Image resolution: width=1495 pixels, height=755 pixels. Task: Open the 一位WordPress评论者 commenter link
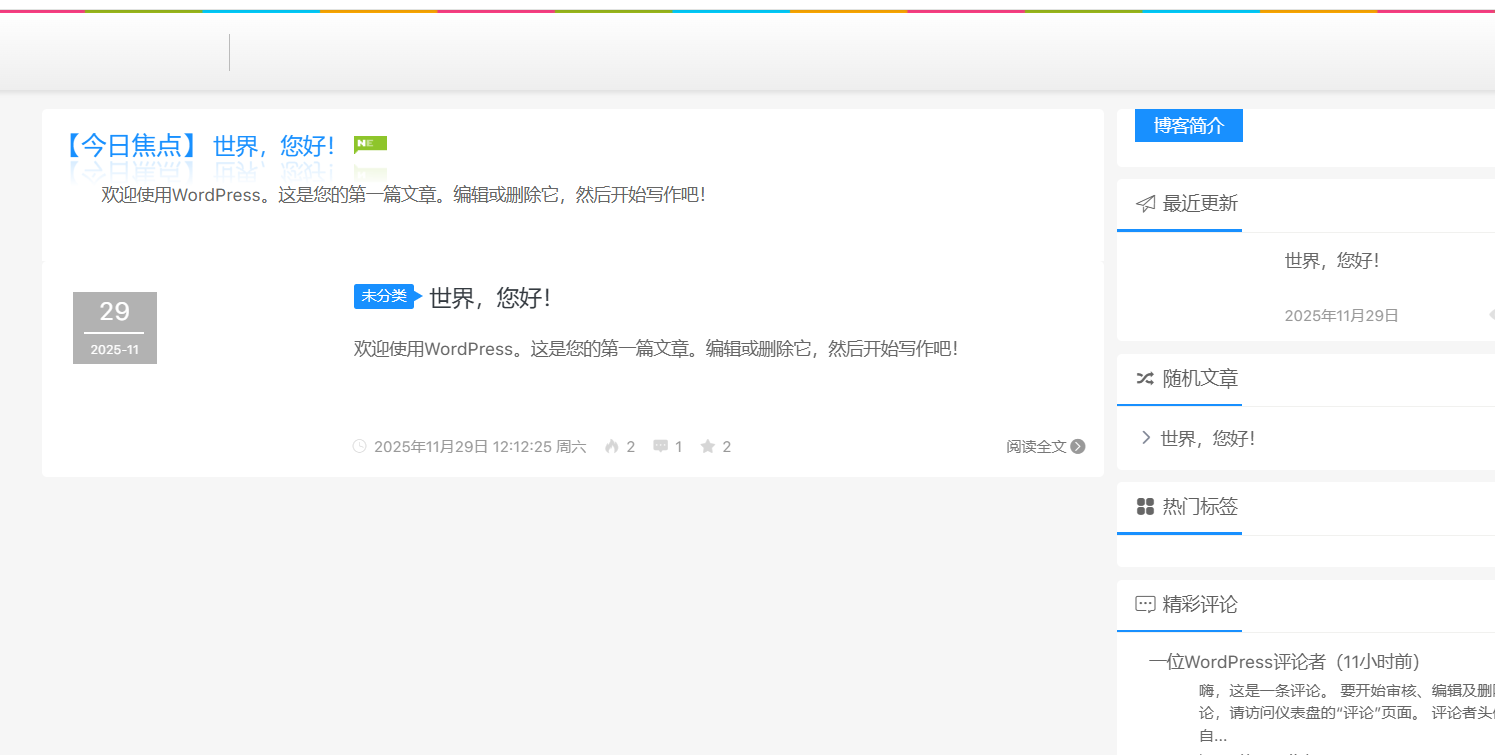(1240, 661)
